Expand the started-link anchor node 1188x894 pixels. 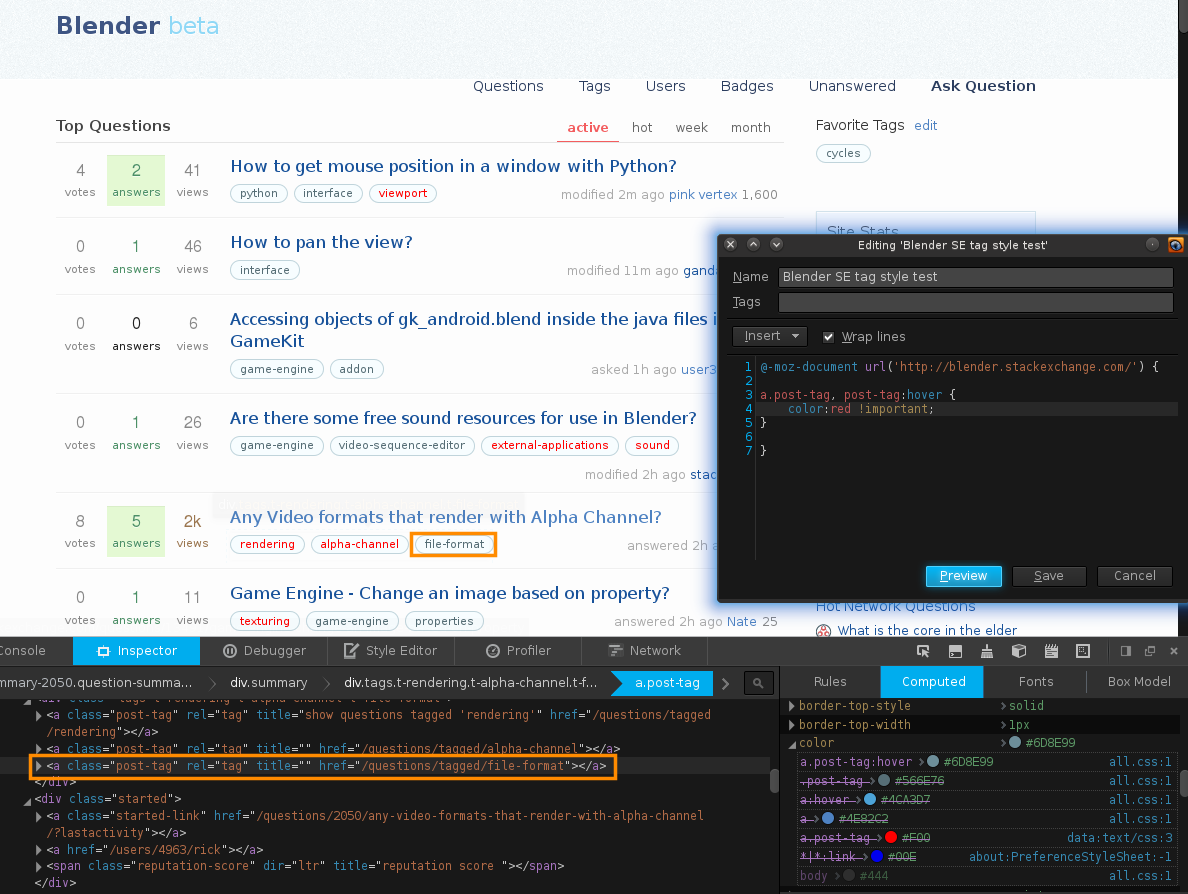[x=39, y=816]
